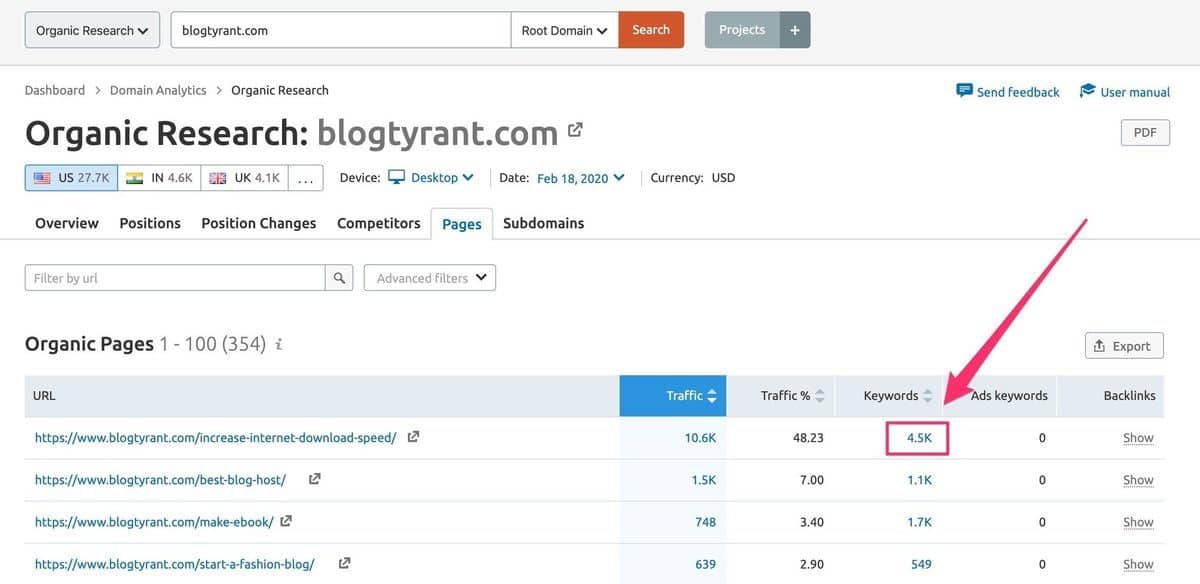Click the Traffic % value 2.90
The width and height of the screenshot is (1200, 584).
(811, 564)
